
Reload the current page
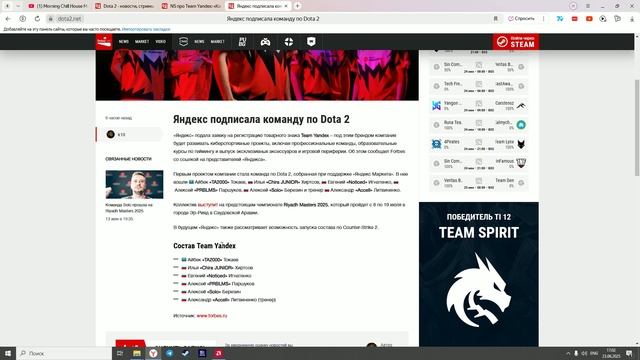click(37, 19)
